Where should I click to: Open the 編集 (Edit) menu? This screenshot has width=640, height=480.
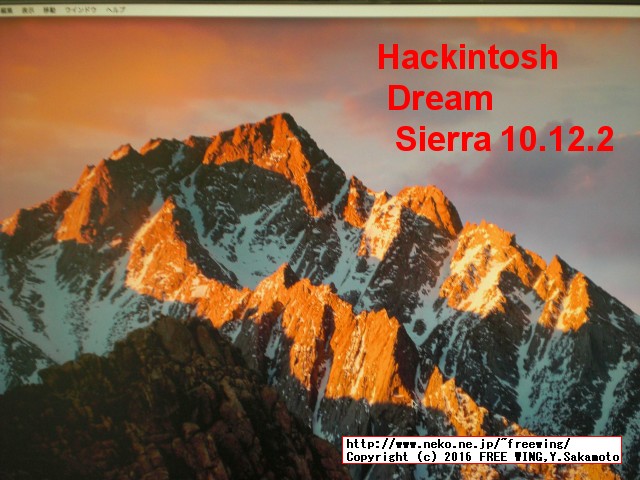(6, 11)
